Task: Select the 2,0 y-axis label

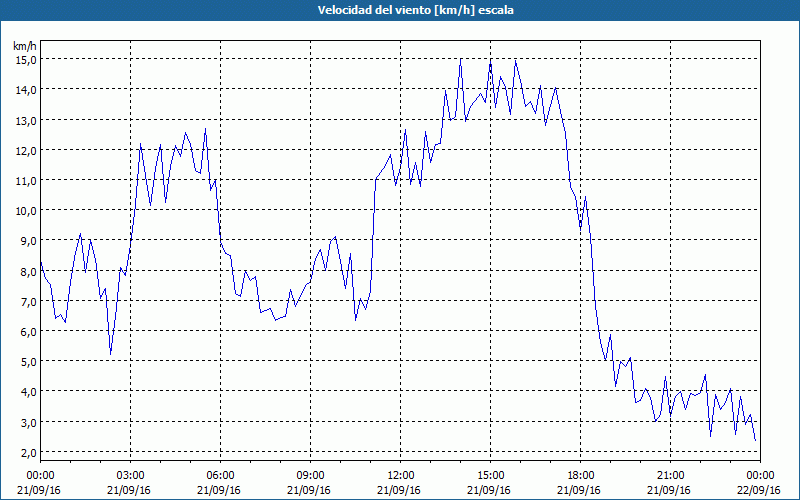Action: pyautogui.click(x=28, y=453)
